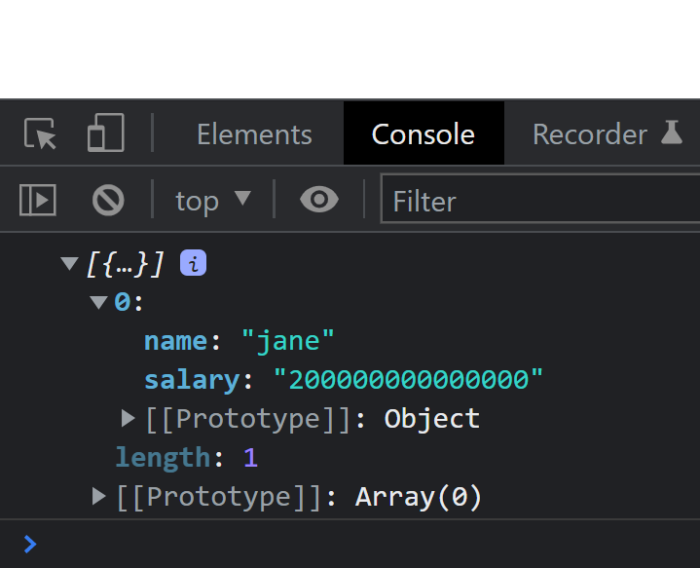Viewport: 700px width, 568px height.
Task: Click the salary property key
Action: point(192,380)
